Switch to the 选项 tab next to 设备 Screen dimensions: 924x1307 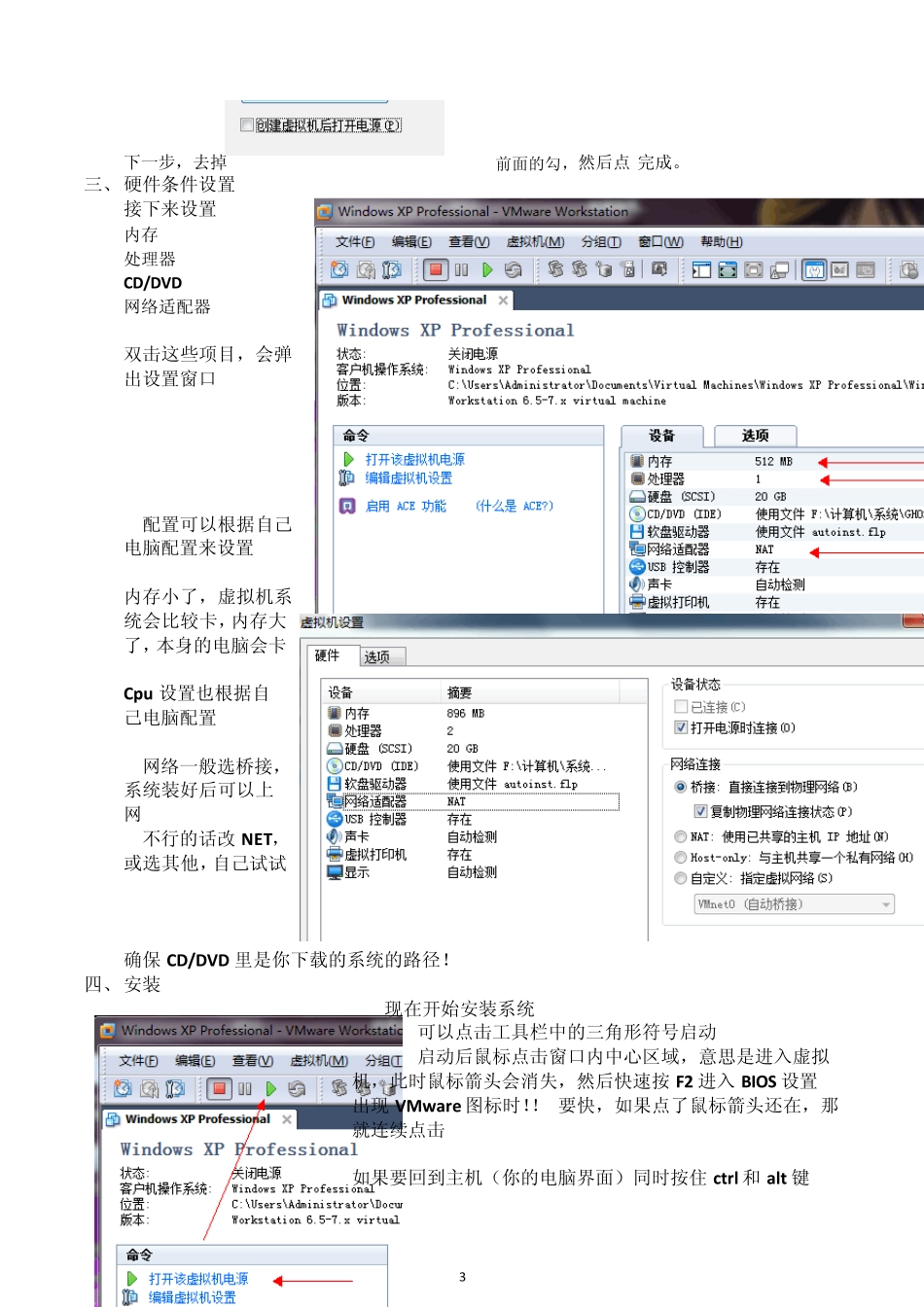pyautogui.click(x=755, y=436)
